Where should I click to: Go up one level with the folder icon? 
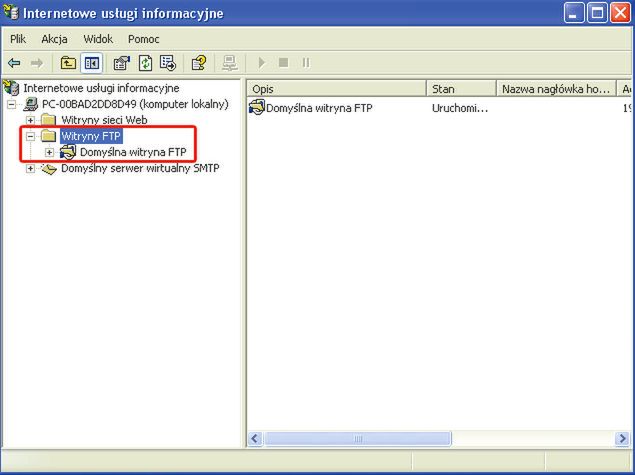(x=68, y=63)
